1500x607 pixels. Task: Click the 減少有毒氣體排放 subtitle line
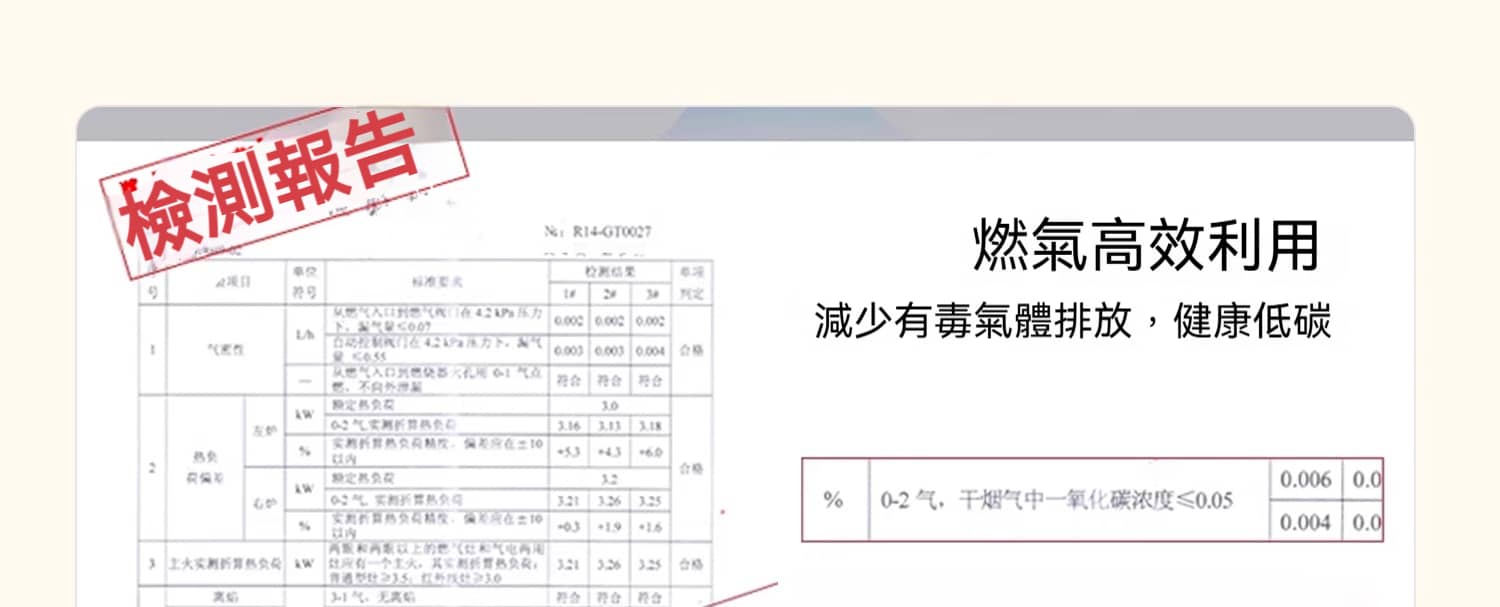[x=1072, y=323]
